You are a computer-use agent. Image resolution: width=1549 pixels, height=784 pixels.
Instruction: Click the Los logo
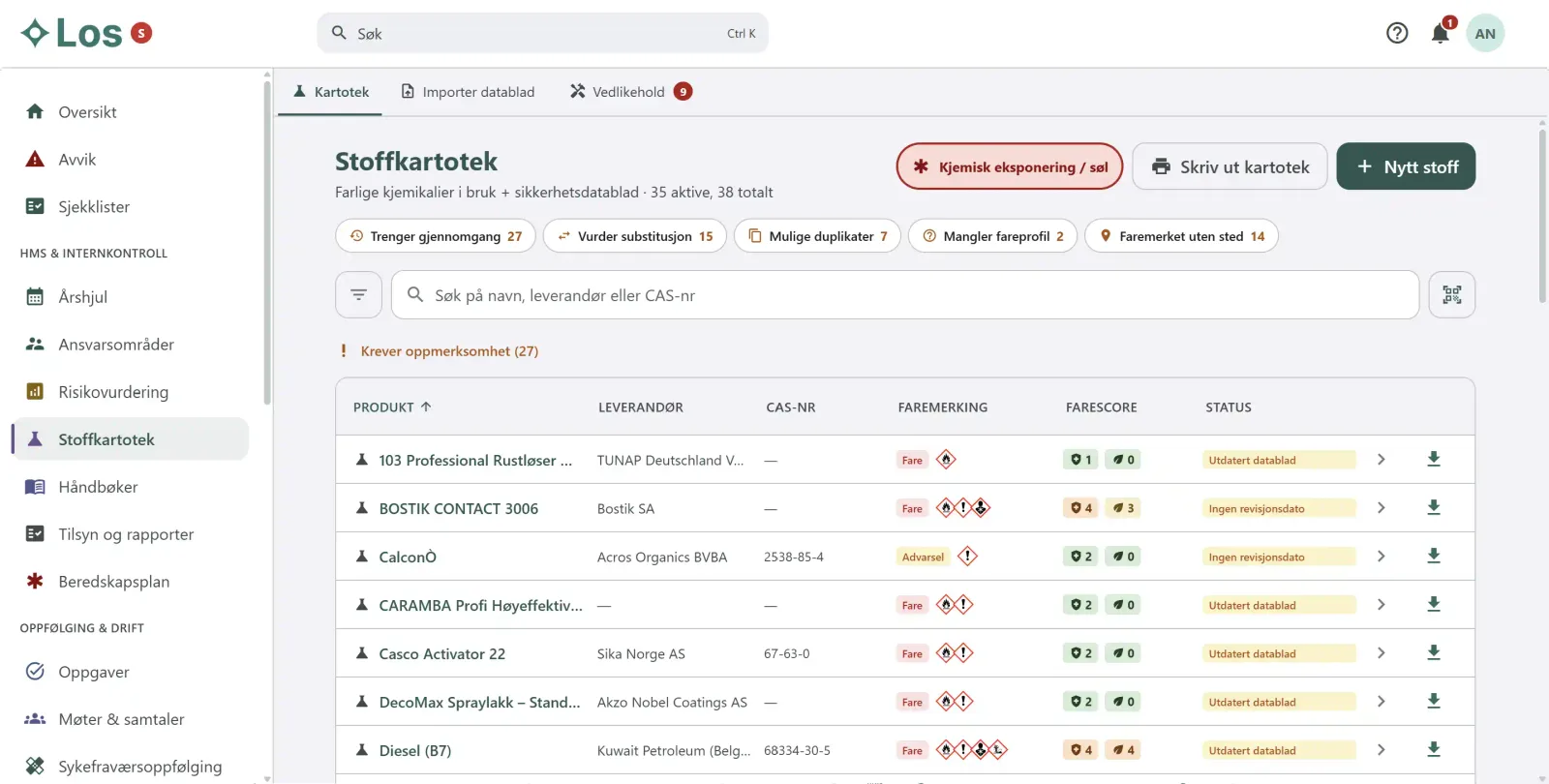(x=86, y=33)
